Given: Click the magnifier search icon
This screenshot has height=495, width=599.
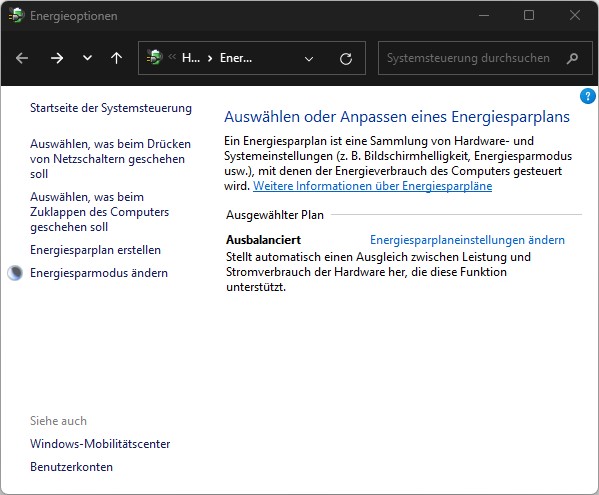Looking at the screenshot, I should pos(572,58).
